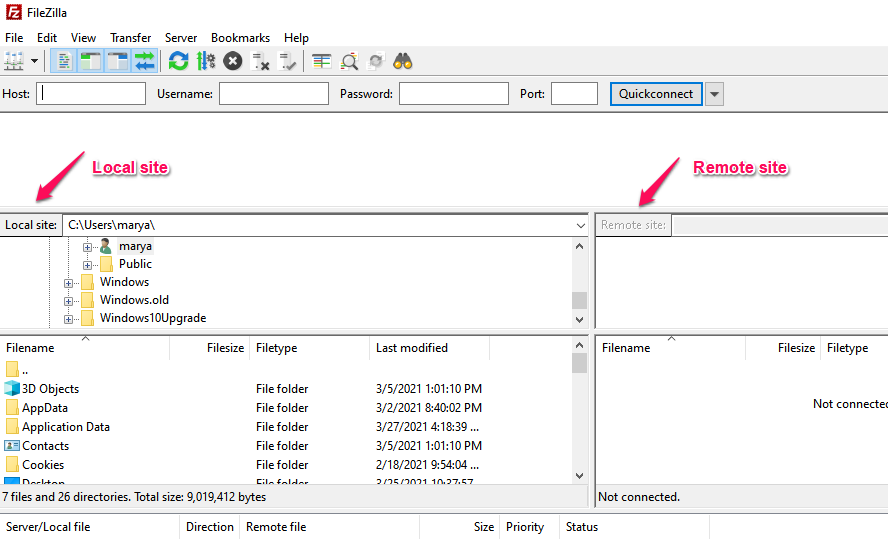Toggle remote directory tree display
The height and width of the screenshot is (555, 888).
(x=118, y=61)
